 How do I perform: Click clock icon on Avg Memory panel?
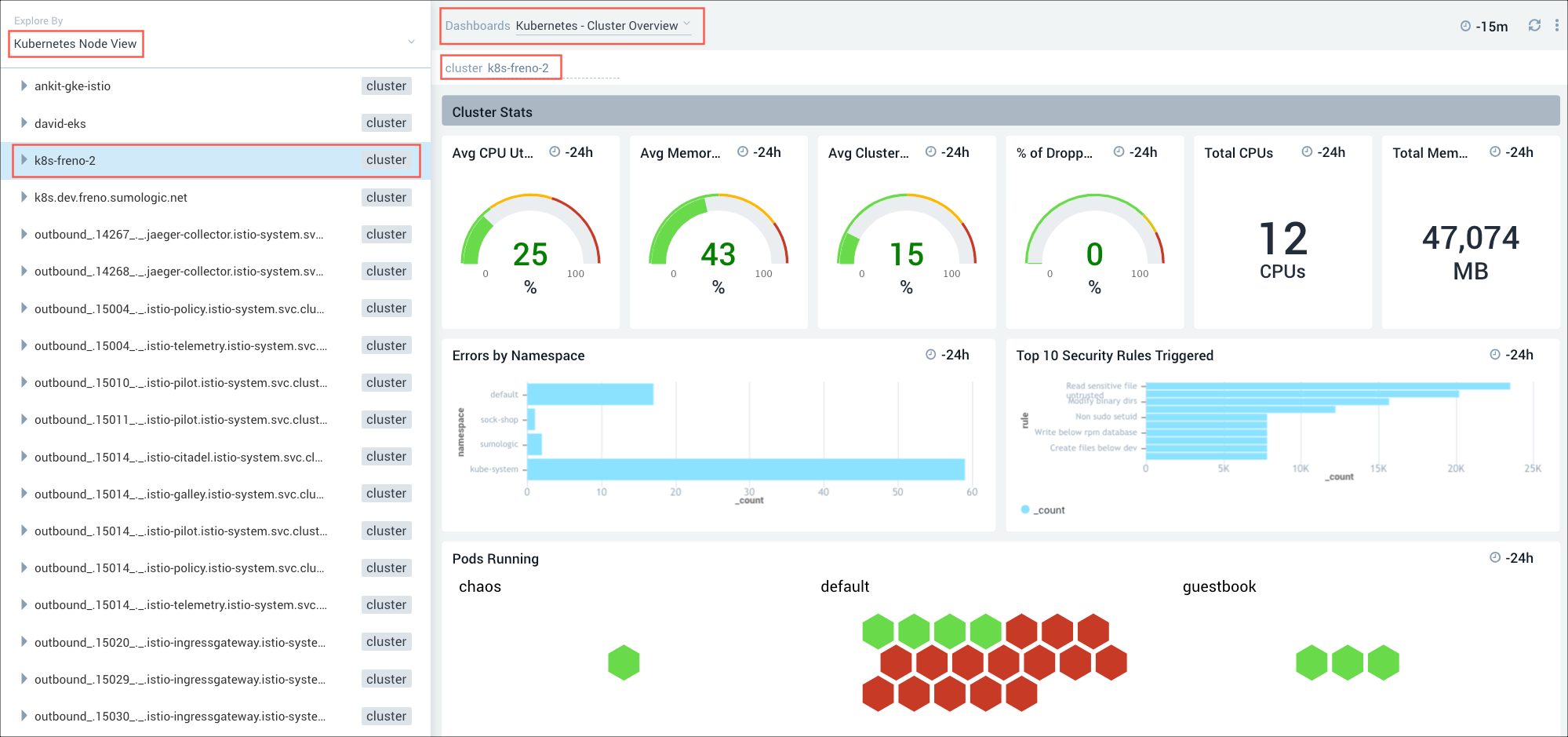743,151
